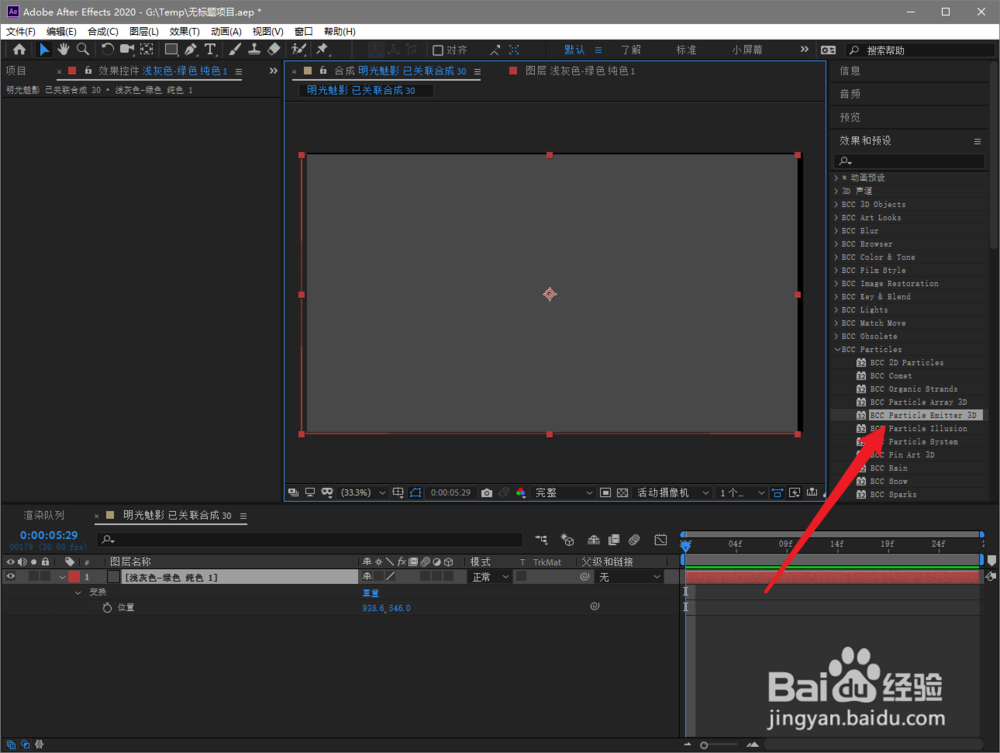
Task: Enable motion blur switch in timeline
Action: 634,540
